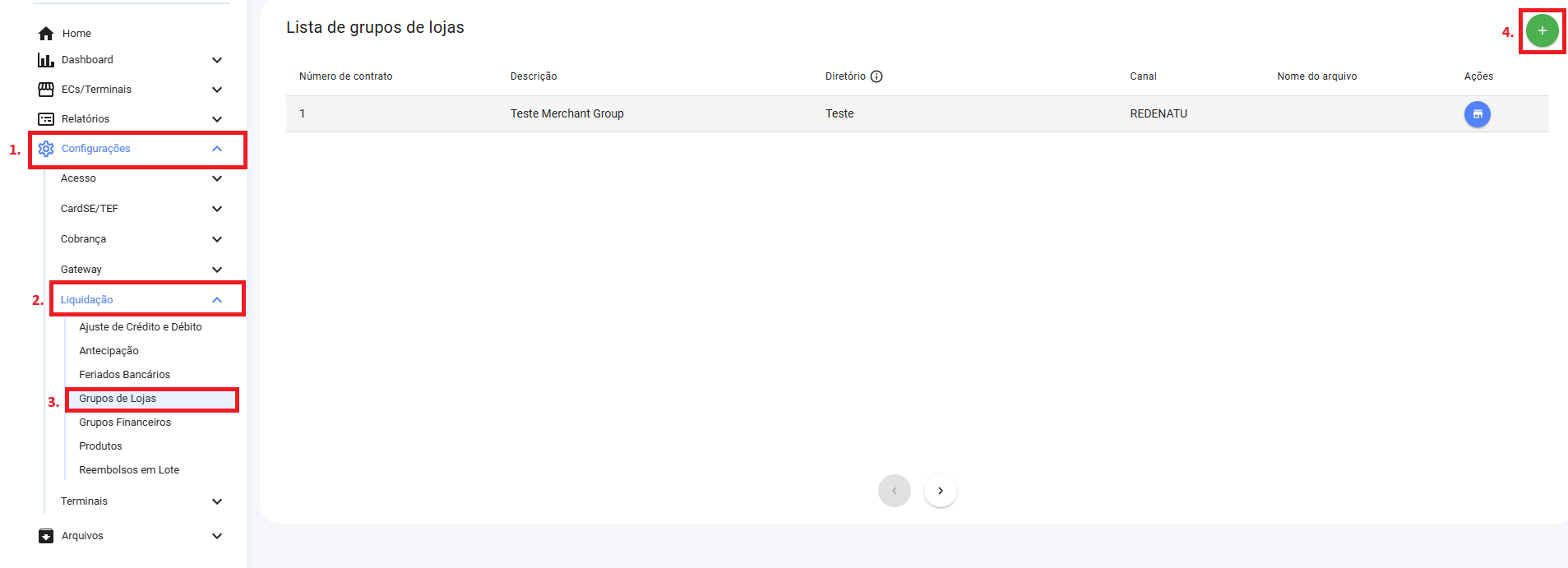Expand the Terminais submenu
1568x568 pixels.
217,501
